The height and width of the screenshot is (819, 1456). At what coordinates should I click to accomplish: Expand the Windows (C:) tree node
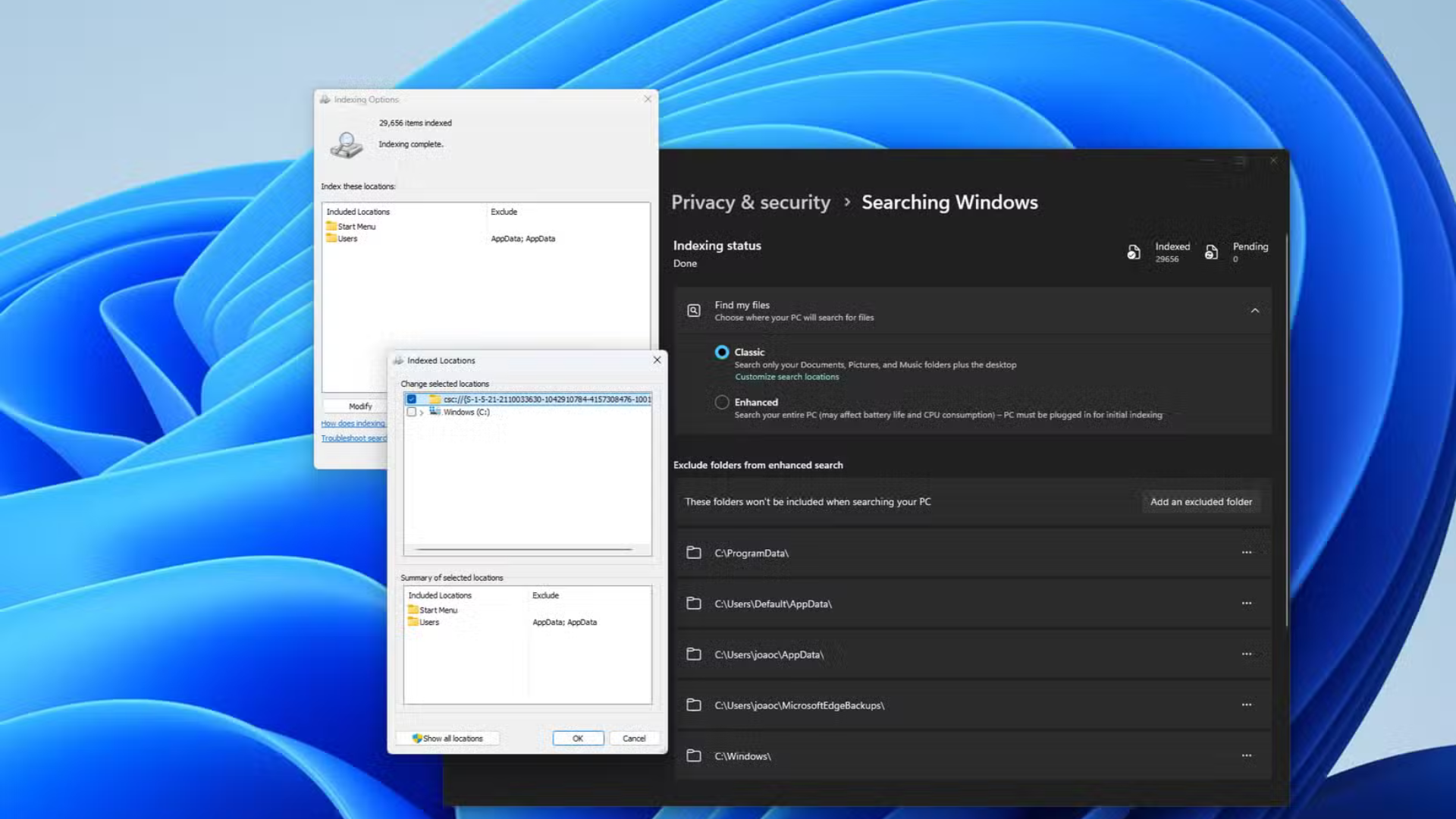pos(422,412)
